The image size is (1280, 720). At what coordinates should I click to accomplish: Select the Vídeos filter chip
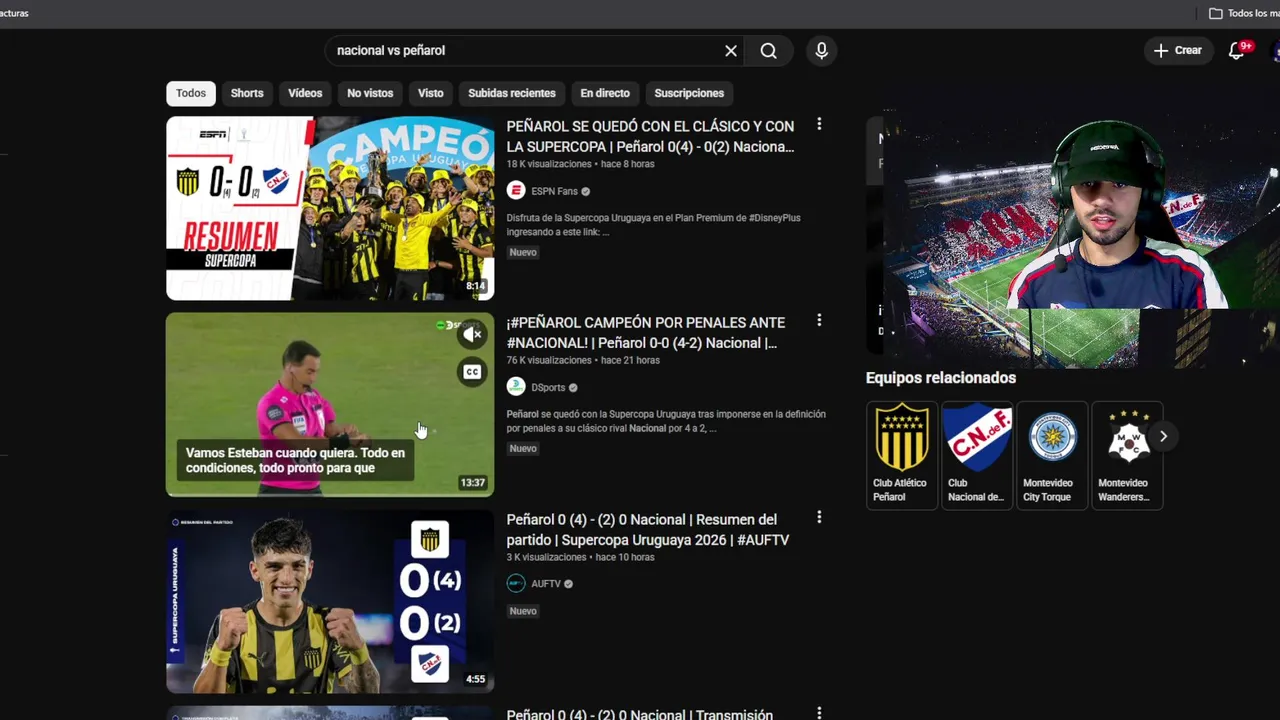coord(305,93)
